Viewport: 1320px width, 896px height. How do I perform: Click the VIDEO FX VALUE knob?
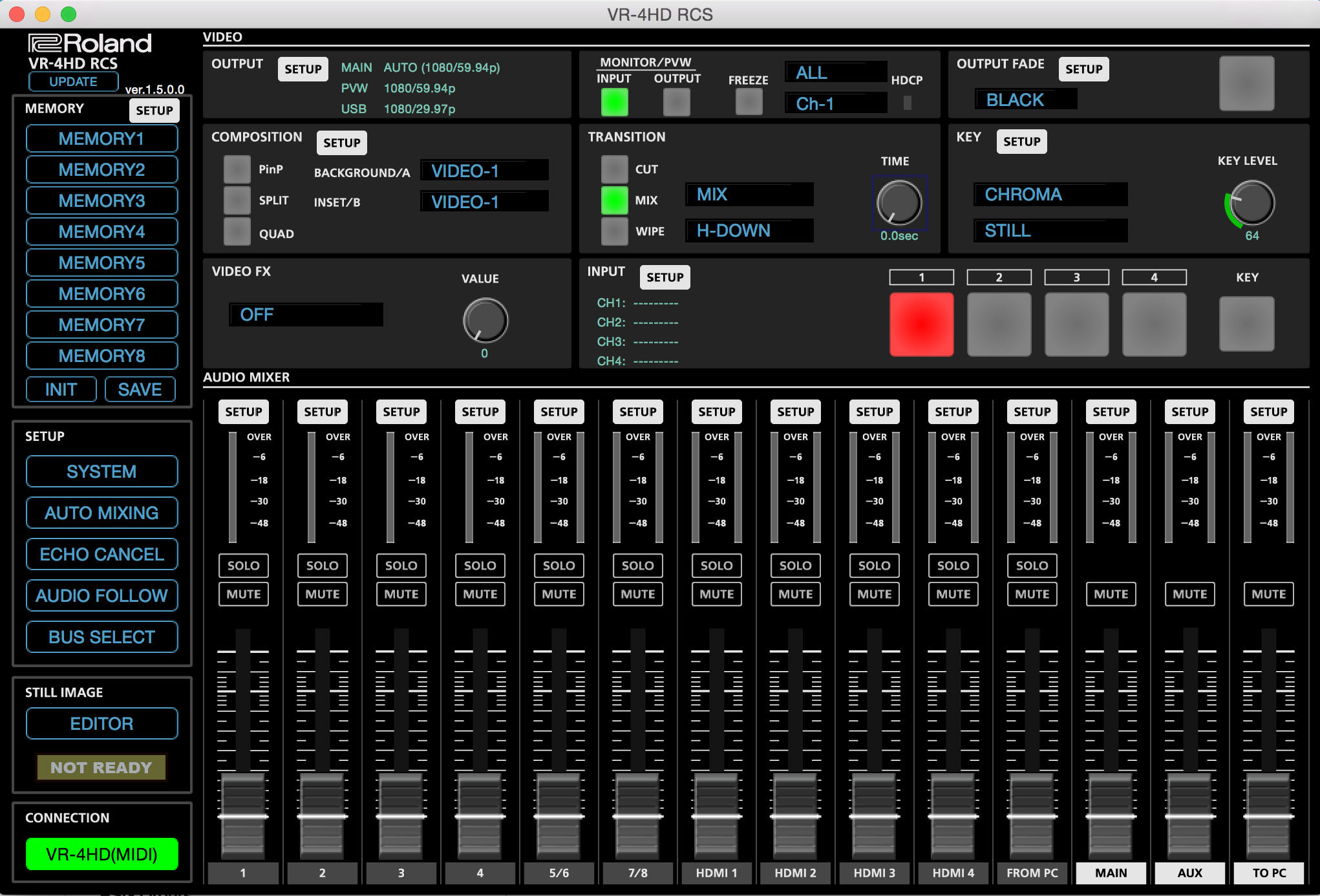tap(485, 320)
